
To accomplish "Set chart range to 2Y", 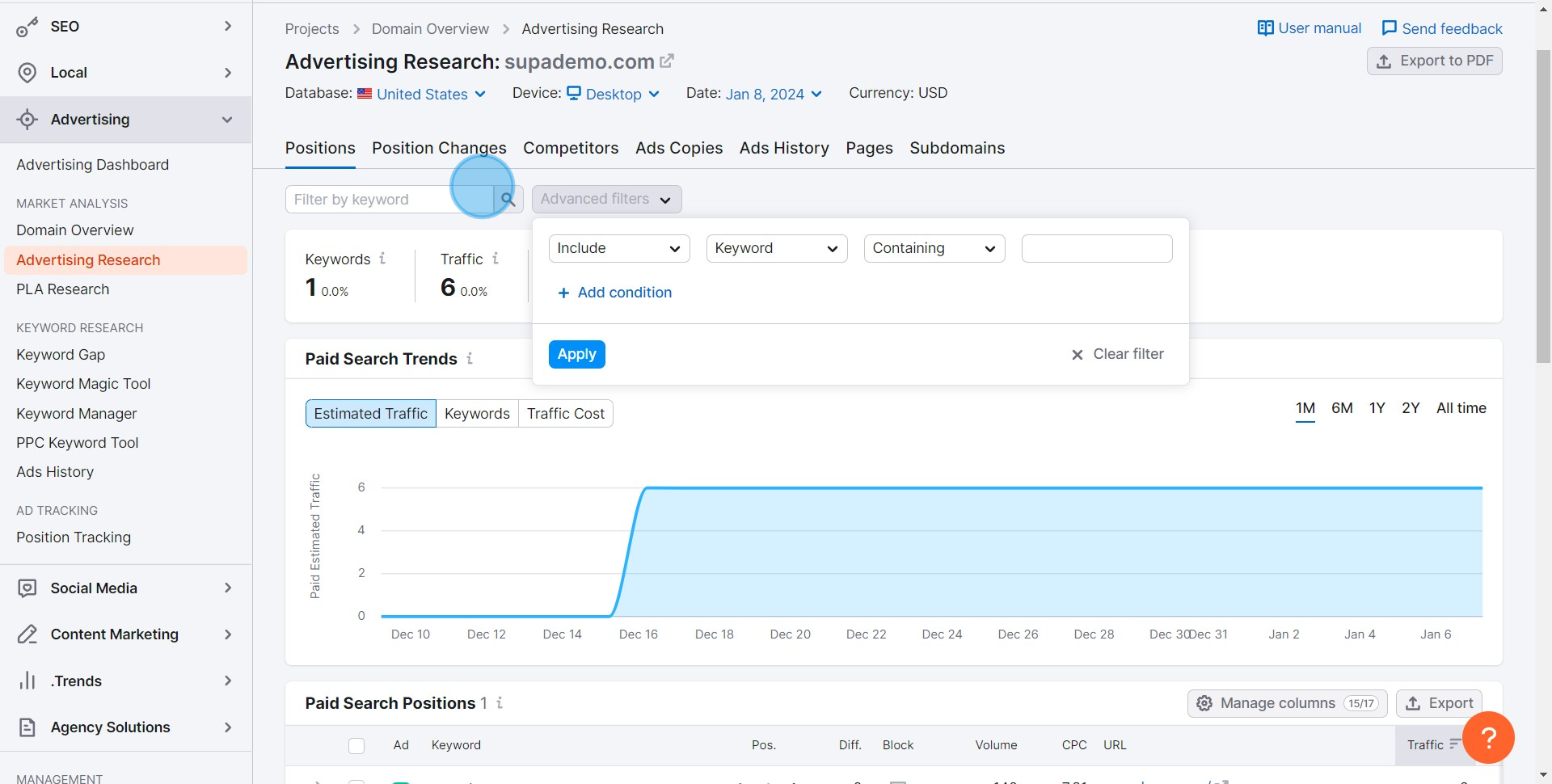I will tap(1411, 408).
